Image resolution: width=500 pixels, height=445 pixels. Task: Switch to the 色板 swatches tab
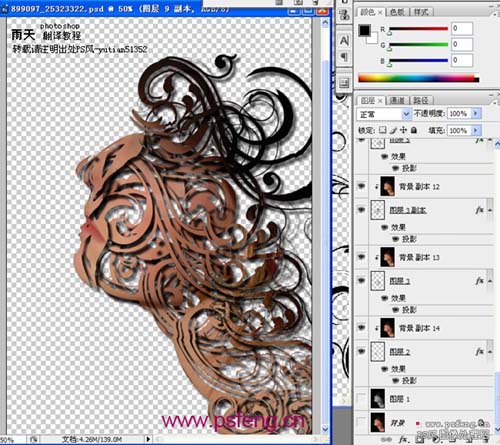tap(397, 12)
